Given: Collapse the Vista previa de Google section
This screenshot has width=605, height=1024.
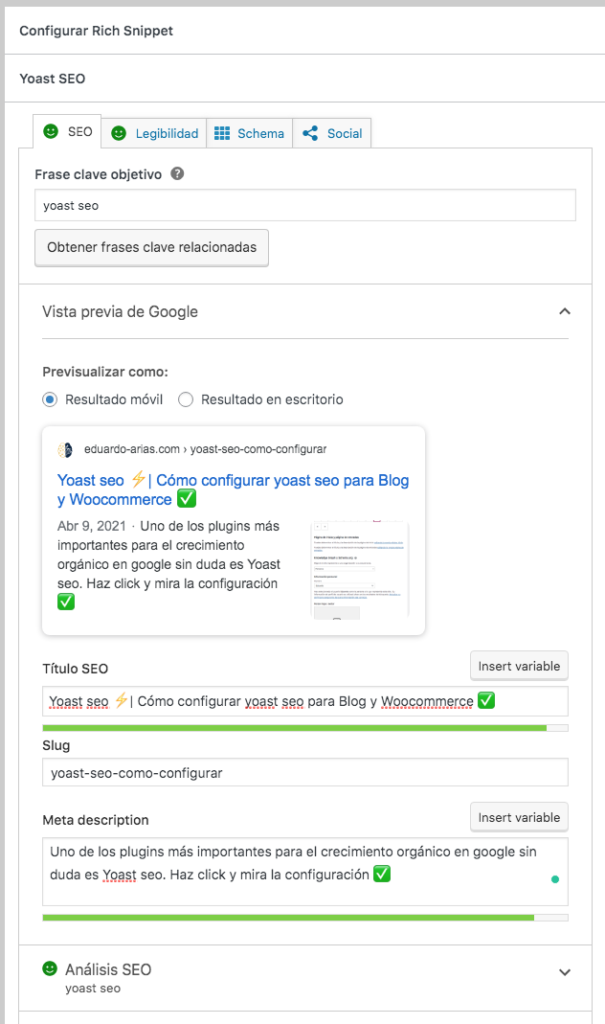Looking at the screenshot, I should pyautogui.click(x=564, y=312).
